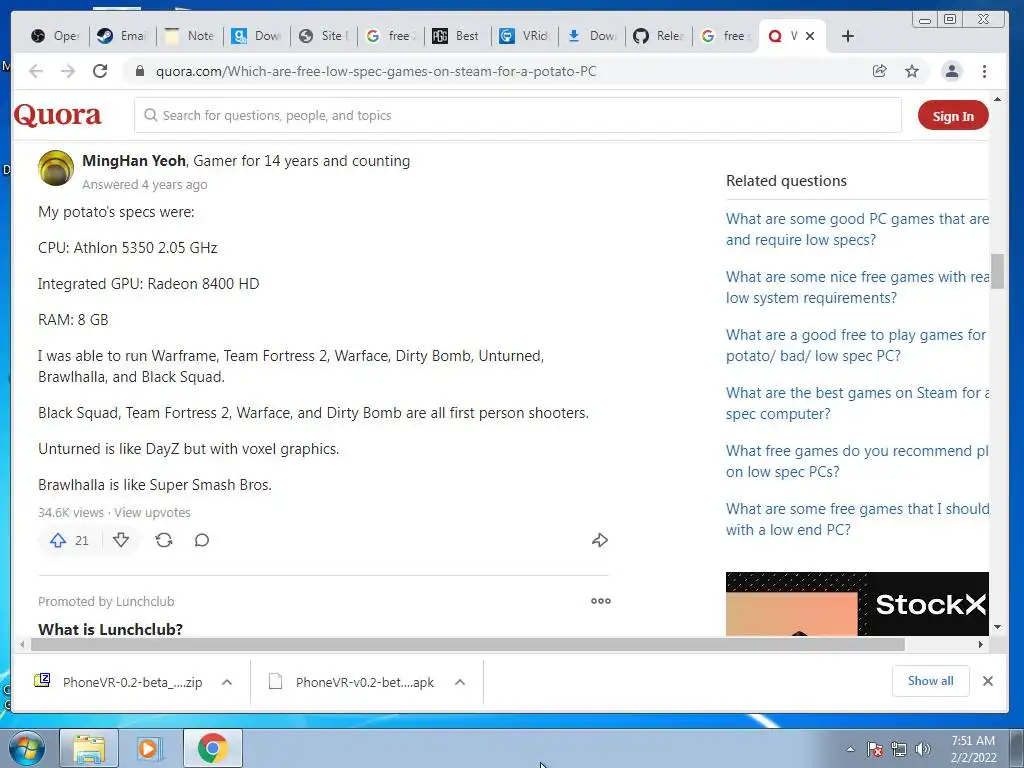
Task: Go back to the previous page
Action: pyautogui.click(x=36, y=71)
